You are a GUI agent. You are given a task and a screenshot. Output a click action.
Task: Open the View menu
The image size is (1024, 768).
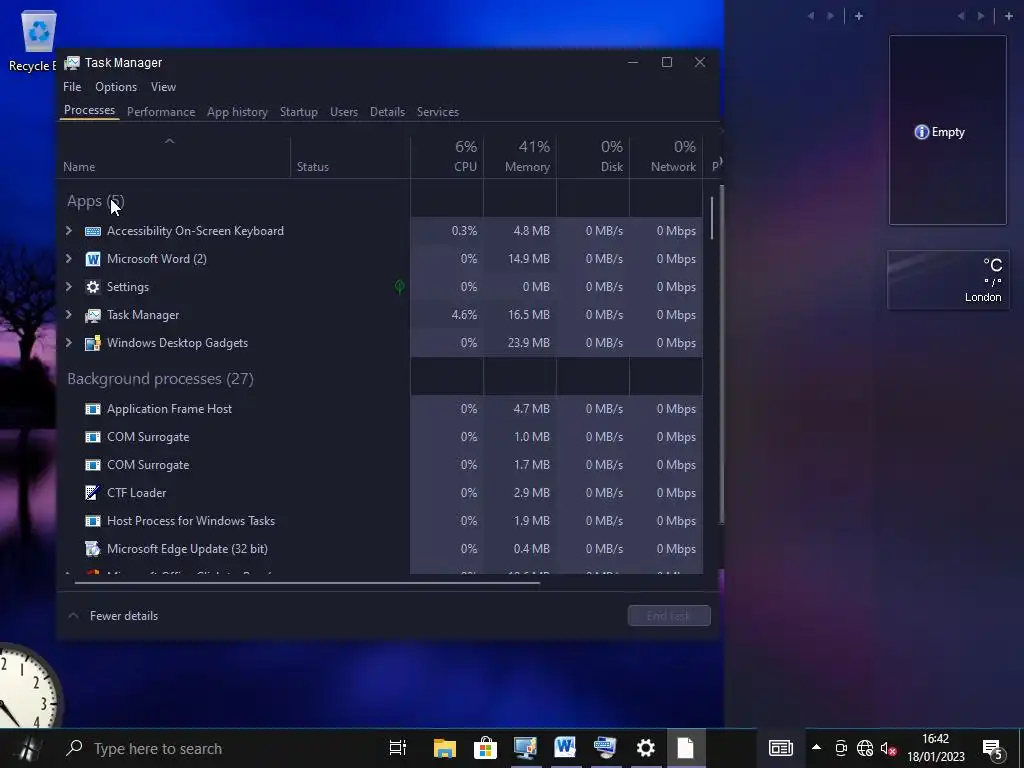[x=163, y=87]
